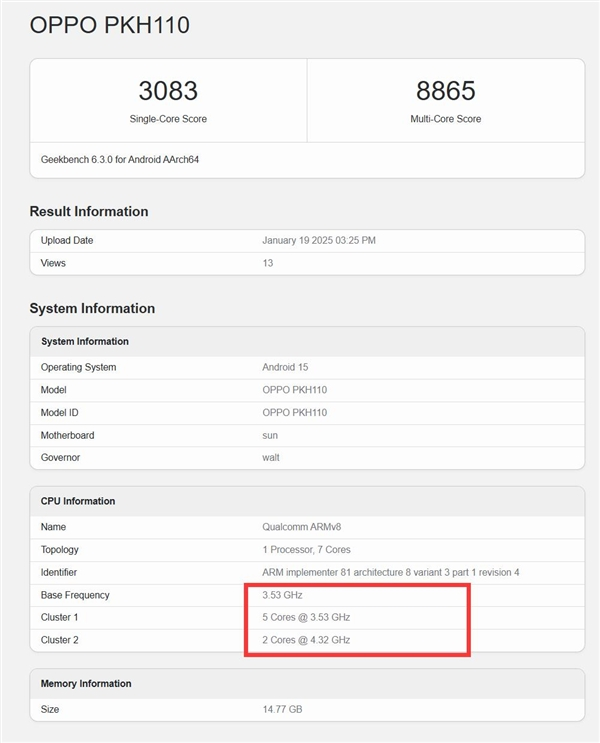Select the memory Size value 14.77 GB

point(281,709)
